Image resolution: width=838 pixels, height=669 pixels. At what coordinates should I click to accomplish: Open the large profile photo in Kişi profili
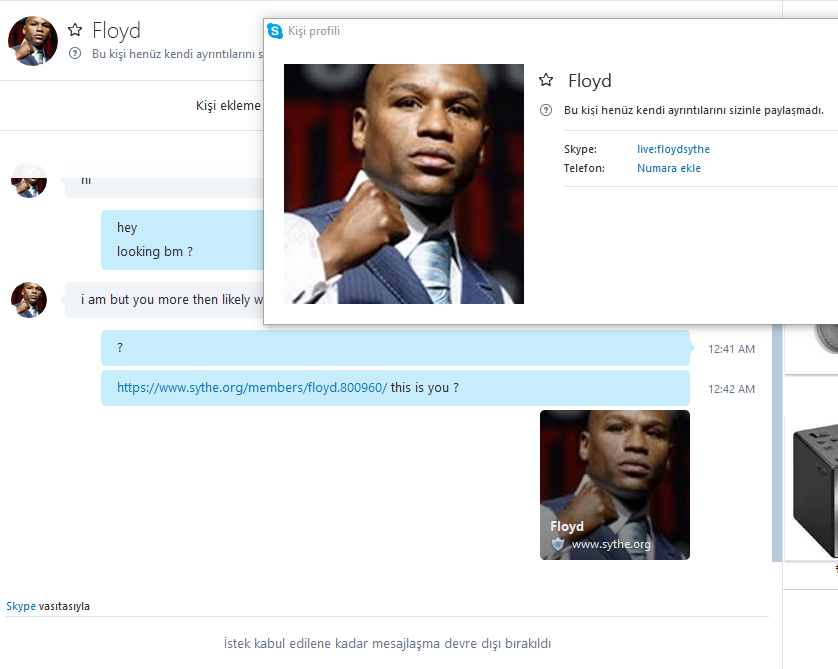pos(404,184)
